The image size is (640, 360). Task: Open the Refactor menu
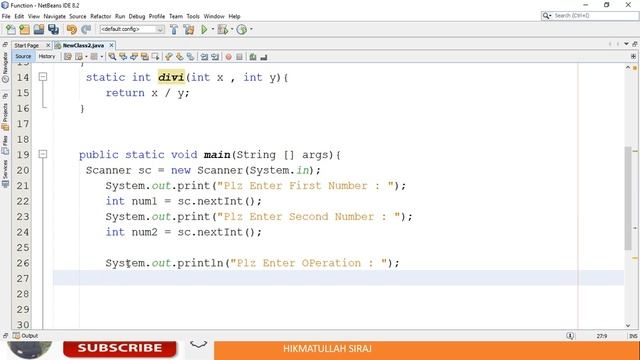click(x=100, y=16)
